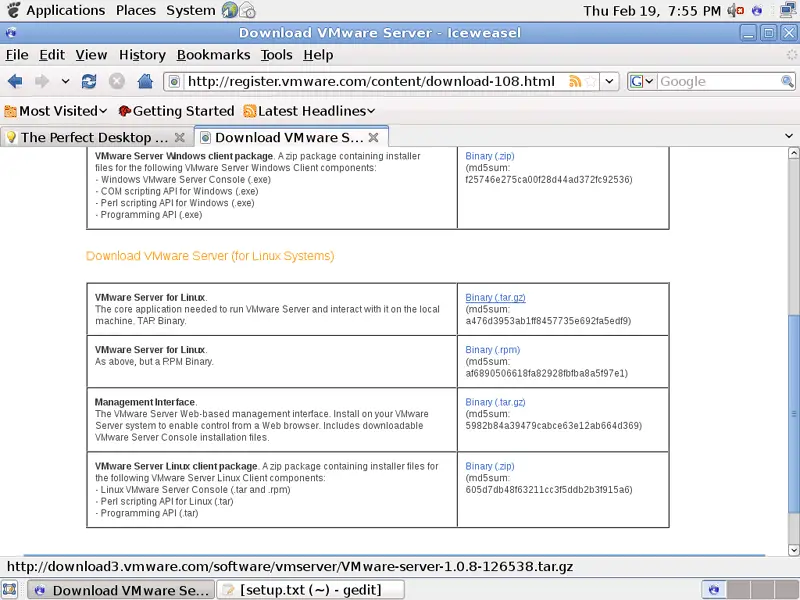This screenshot has height=600, width=800.
Task: Click the clock showing Thu Feb 19
Action: coord(652,11)
